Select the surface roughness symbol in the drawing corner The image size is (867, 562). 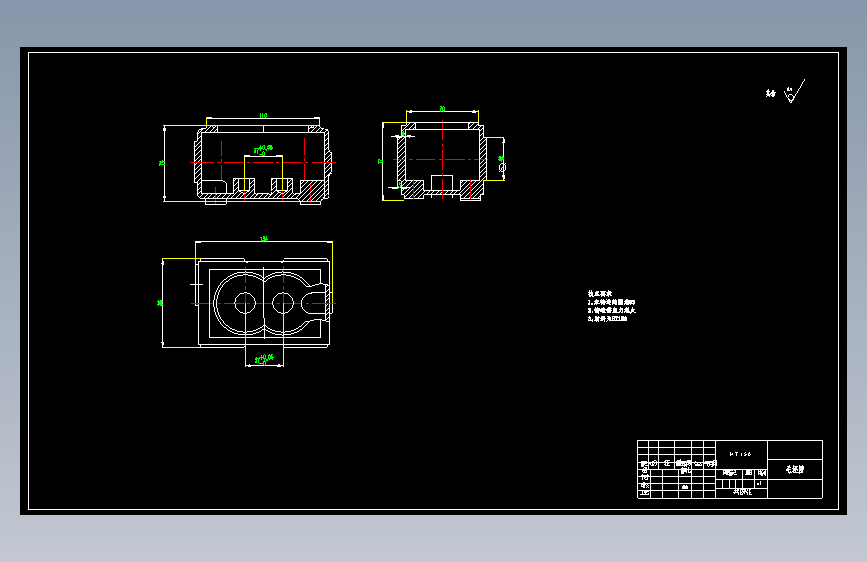pyautogui.click(x=794, y=91)
